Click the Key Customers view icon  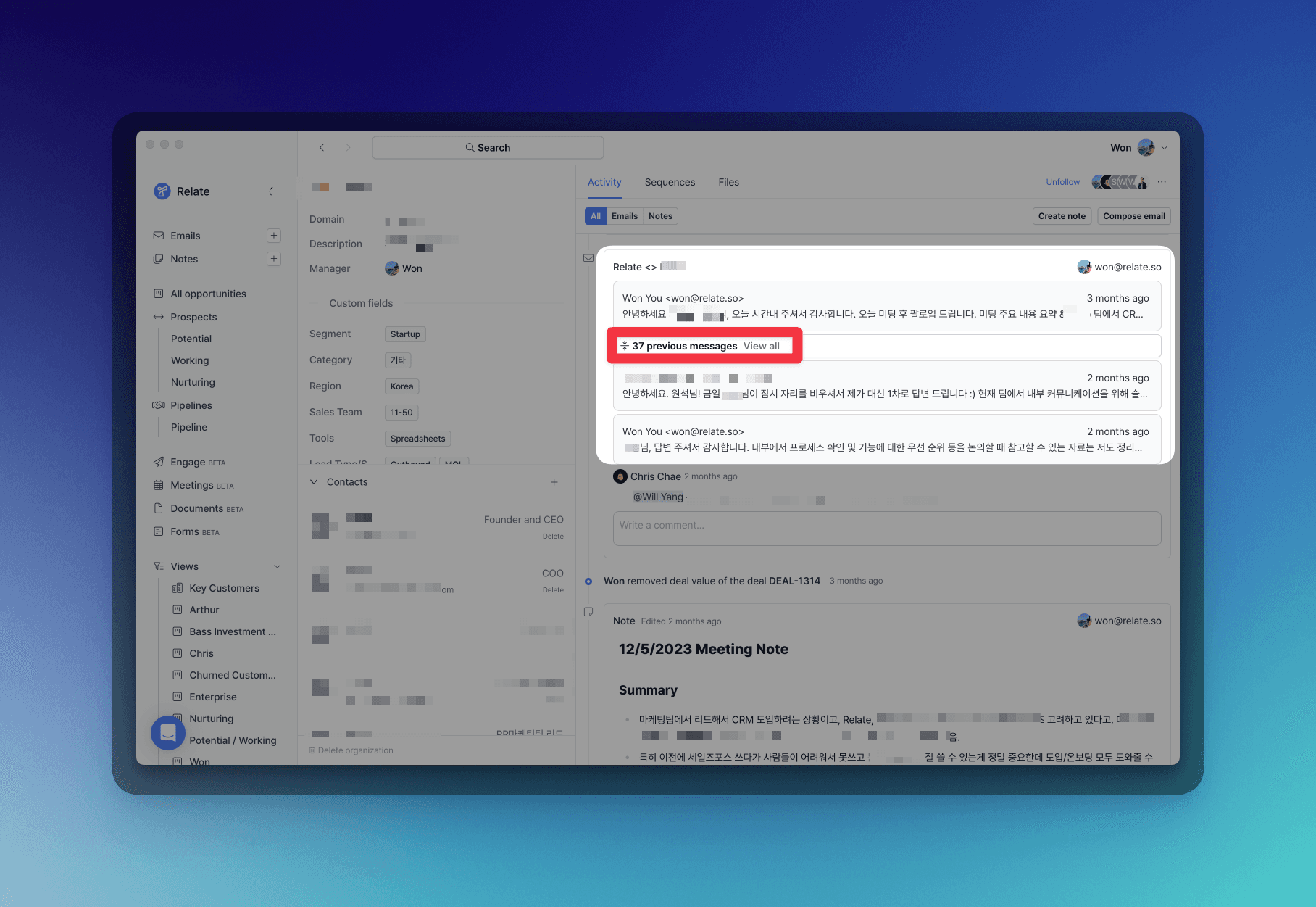178,588
